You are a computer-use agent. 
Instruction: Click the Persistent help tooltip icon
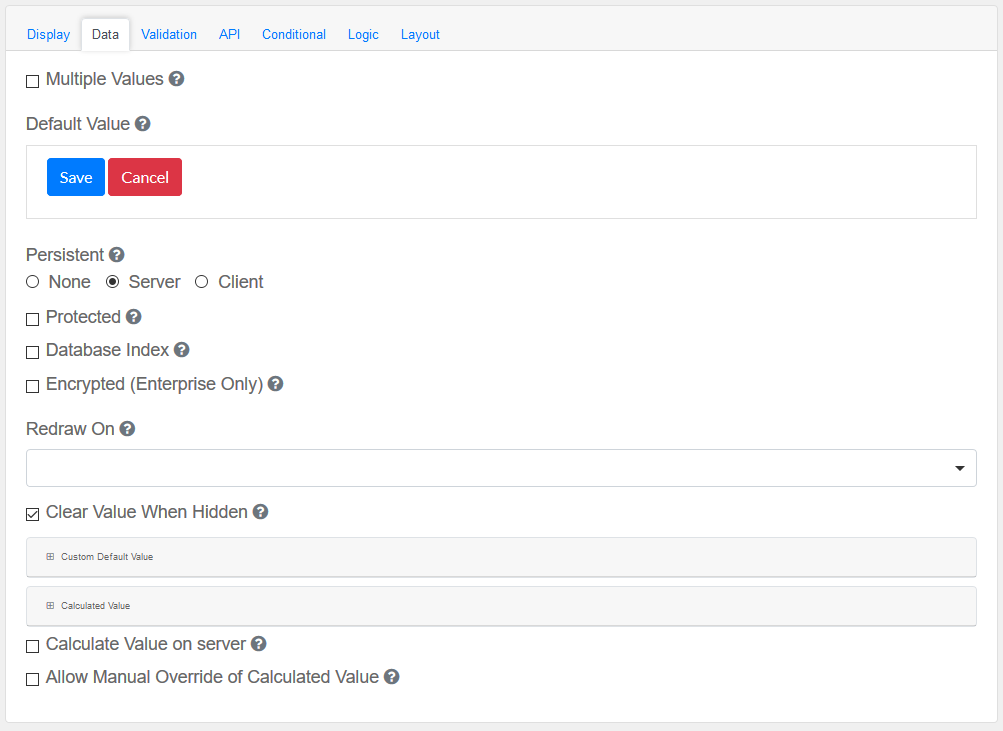[x=117, y=255]
